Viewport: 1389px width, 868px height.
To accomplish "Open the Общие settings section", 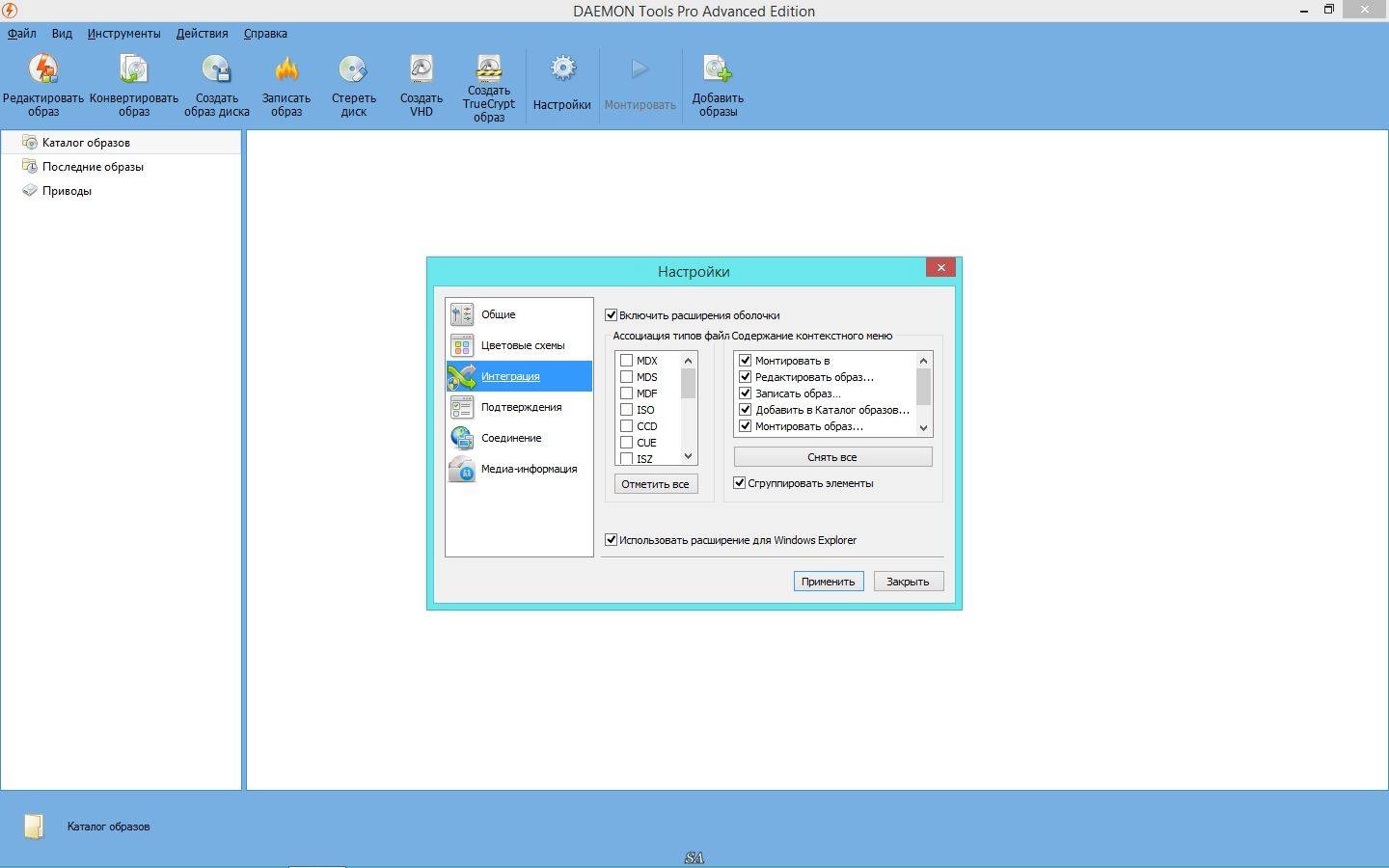I will (519, 314).
